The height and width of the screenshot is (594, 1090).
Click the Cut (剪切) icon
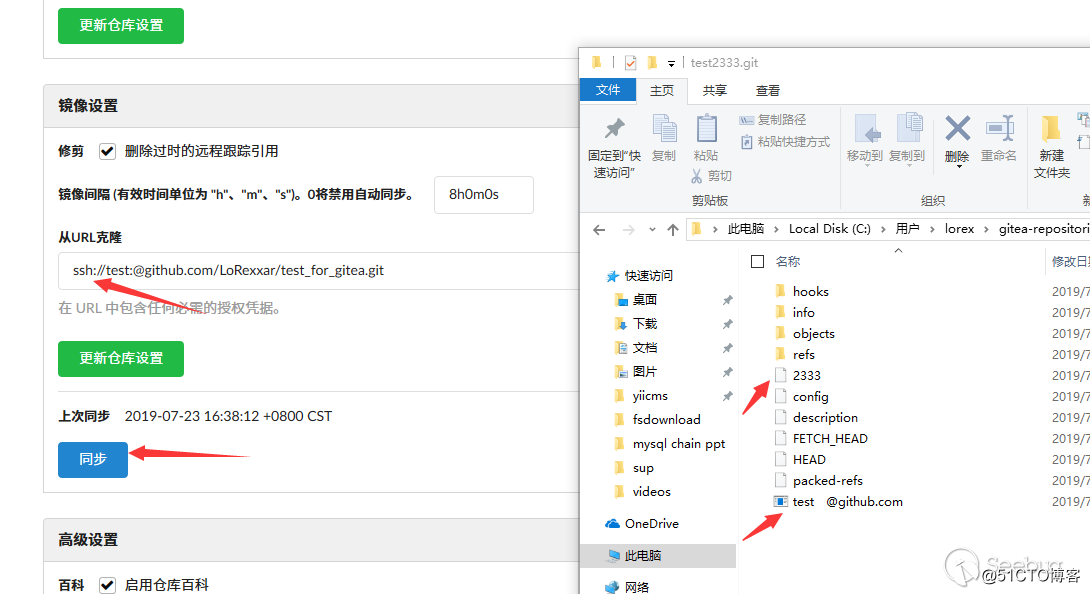714,176
